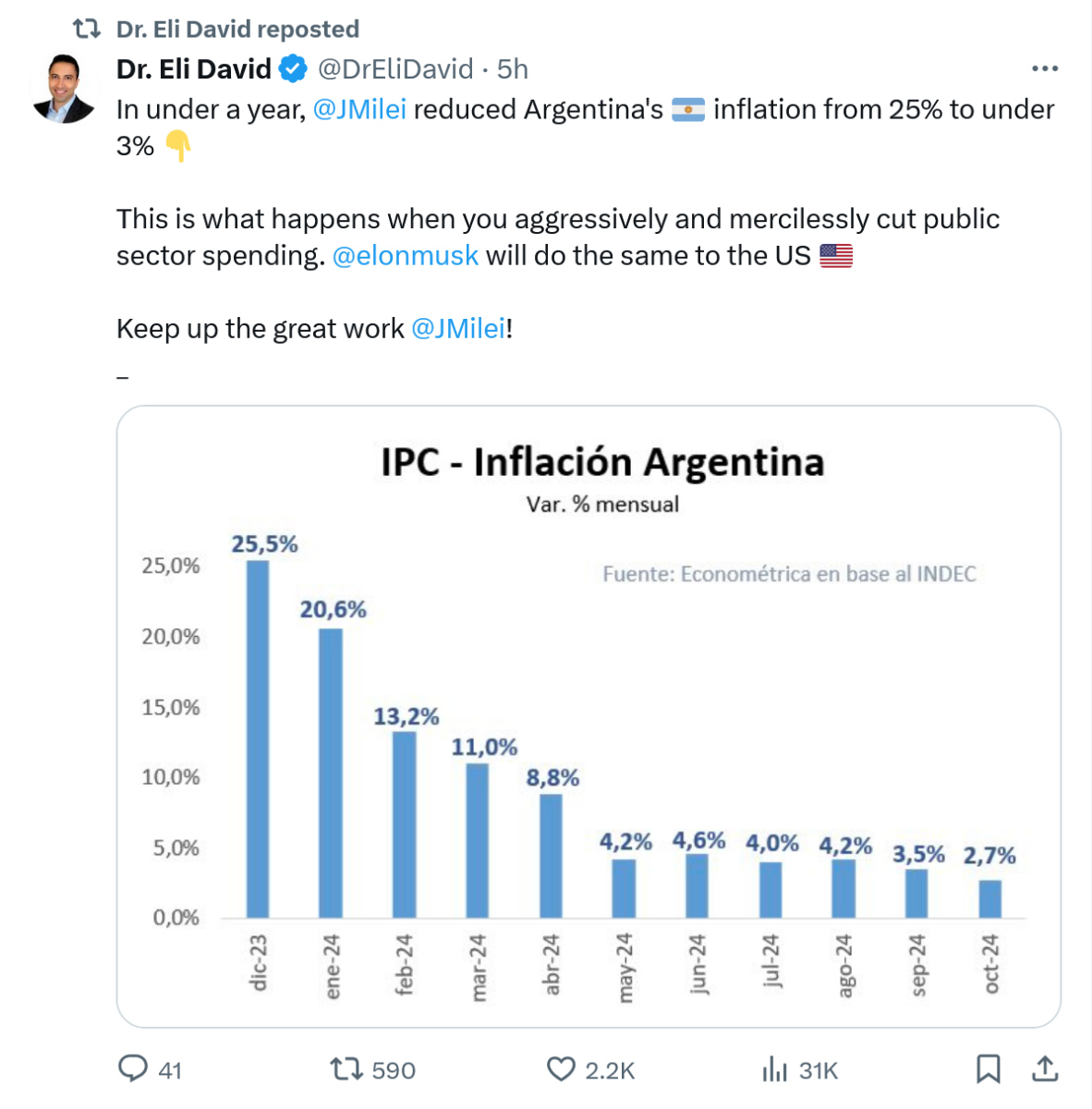This screenshot has height=1109, width=1092.
Task: Open the @elonmusk mention link
Action: click(x=405, y=255)
